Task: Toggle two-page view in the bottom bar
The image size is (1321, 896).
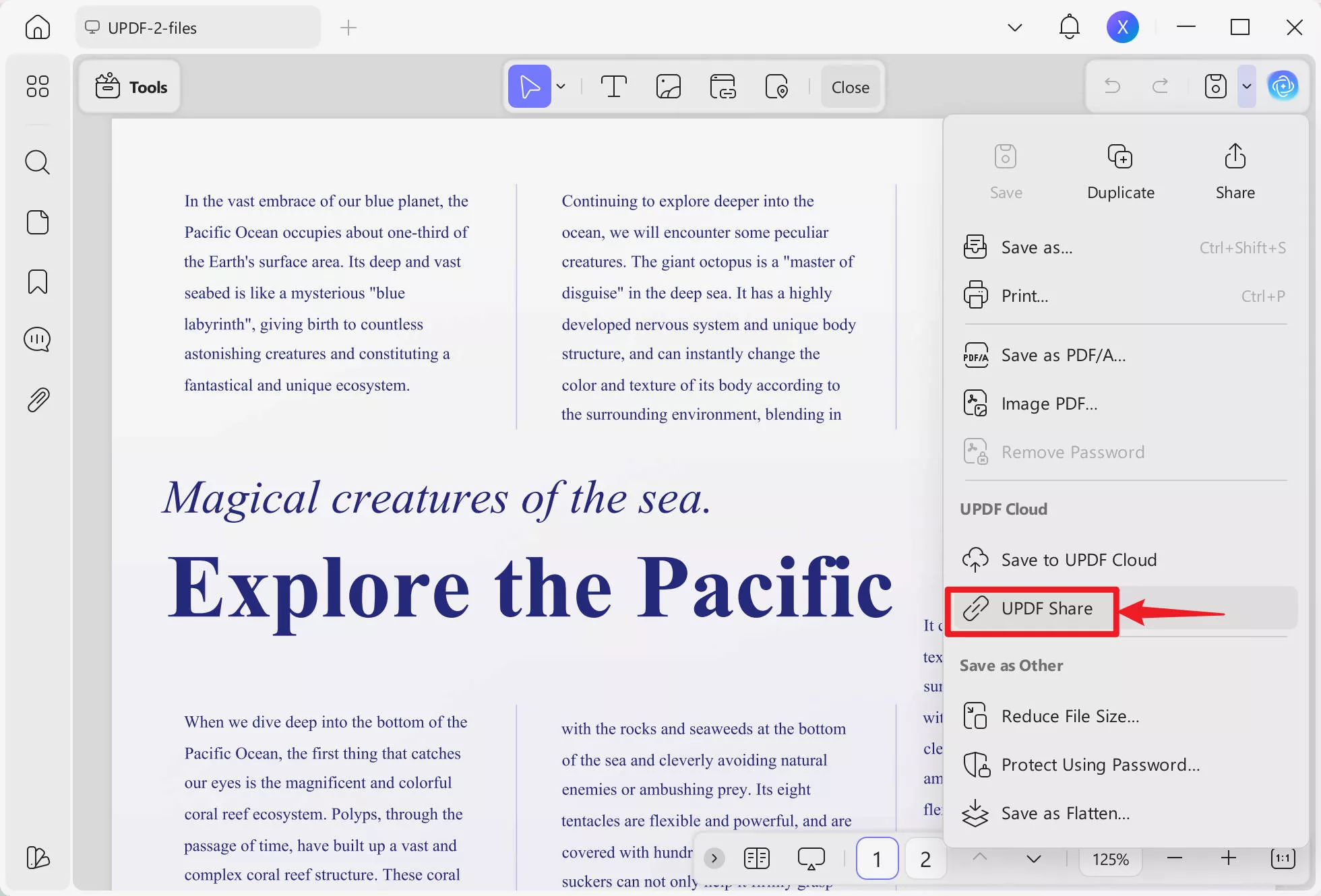Action: [x=756, y=858]
